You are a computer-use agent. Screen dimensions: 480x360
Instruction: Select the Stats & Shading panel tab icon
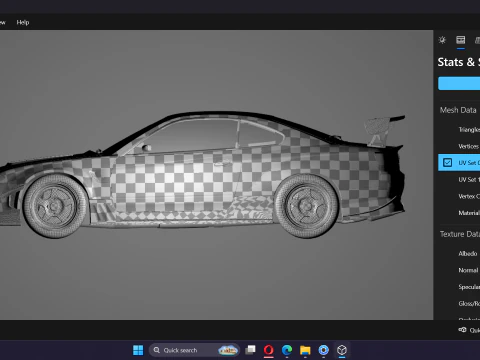pyautogui.click(x=461, y=40)
